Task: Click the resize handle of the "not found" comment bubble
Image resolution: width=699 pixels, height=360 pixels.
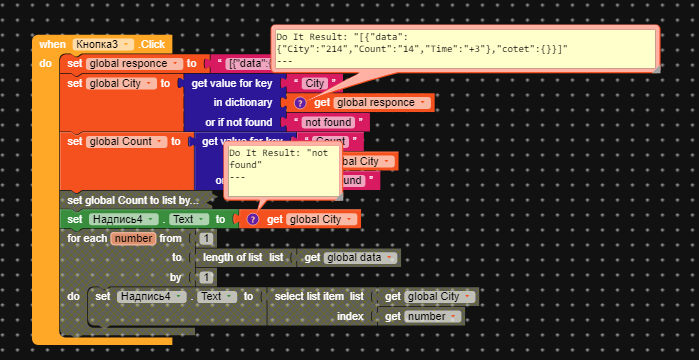Action: point(339,196)
